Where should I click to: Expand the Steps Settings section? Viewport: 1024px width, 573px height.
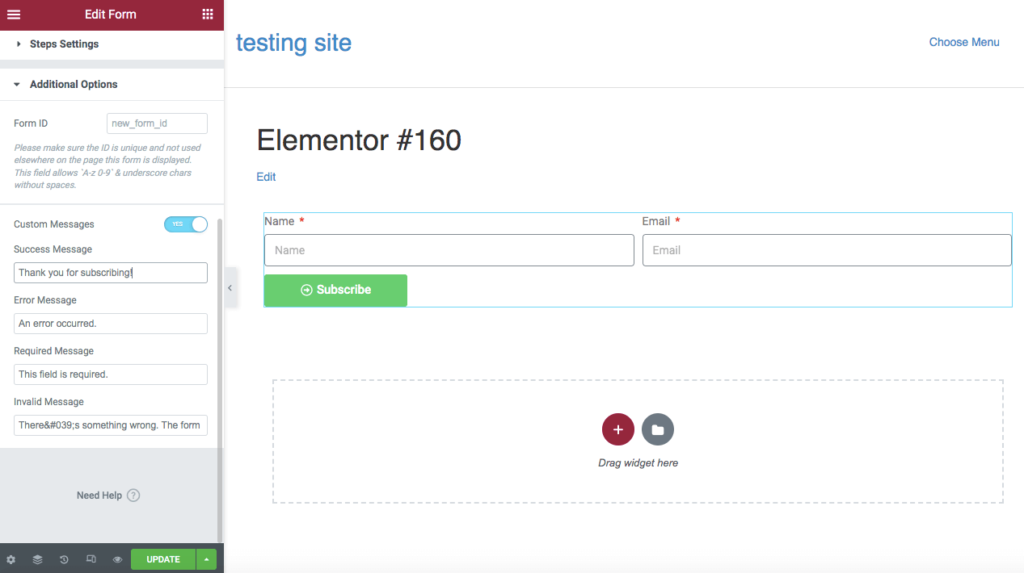coord(64,44)
